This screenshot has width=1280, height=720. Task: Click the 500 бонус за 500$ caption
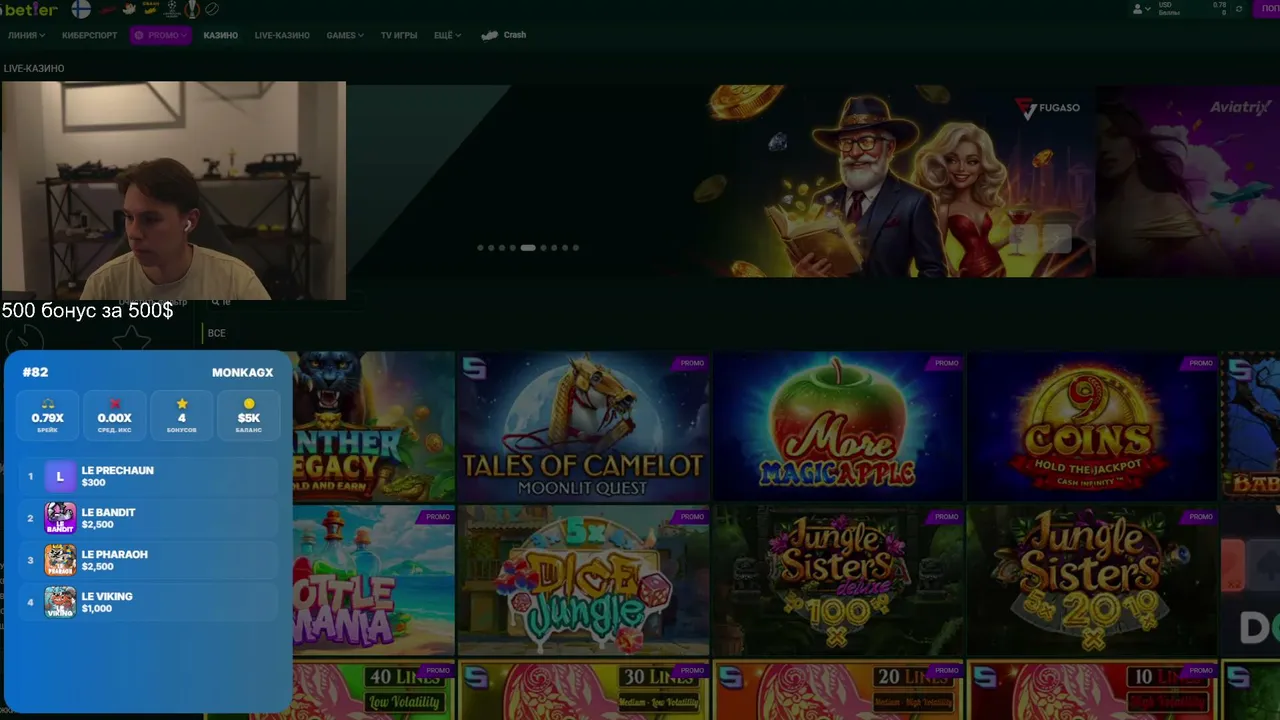click(x=87, y=311)
